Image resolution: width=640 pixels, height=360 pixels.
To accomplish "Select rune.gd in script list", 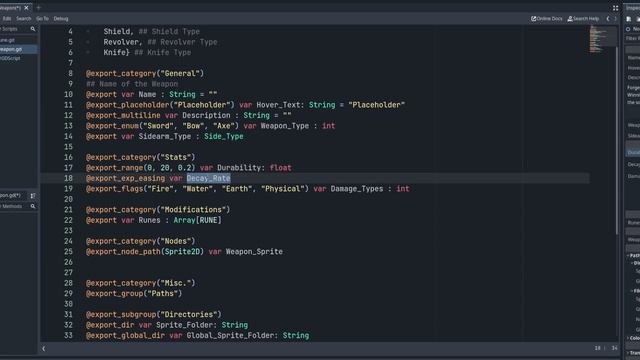I will click(x=19, y=40).
